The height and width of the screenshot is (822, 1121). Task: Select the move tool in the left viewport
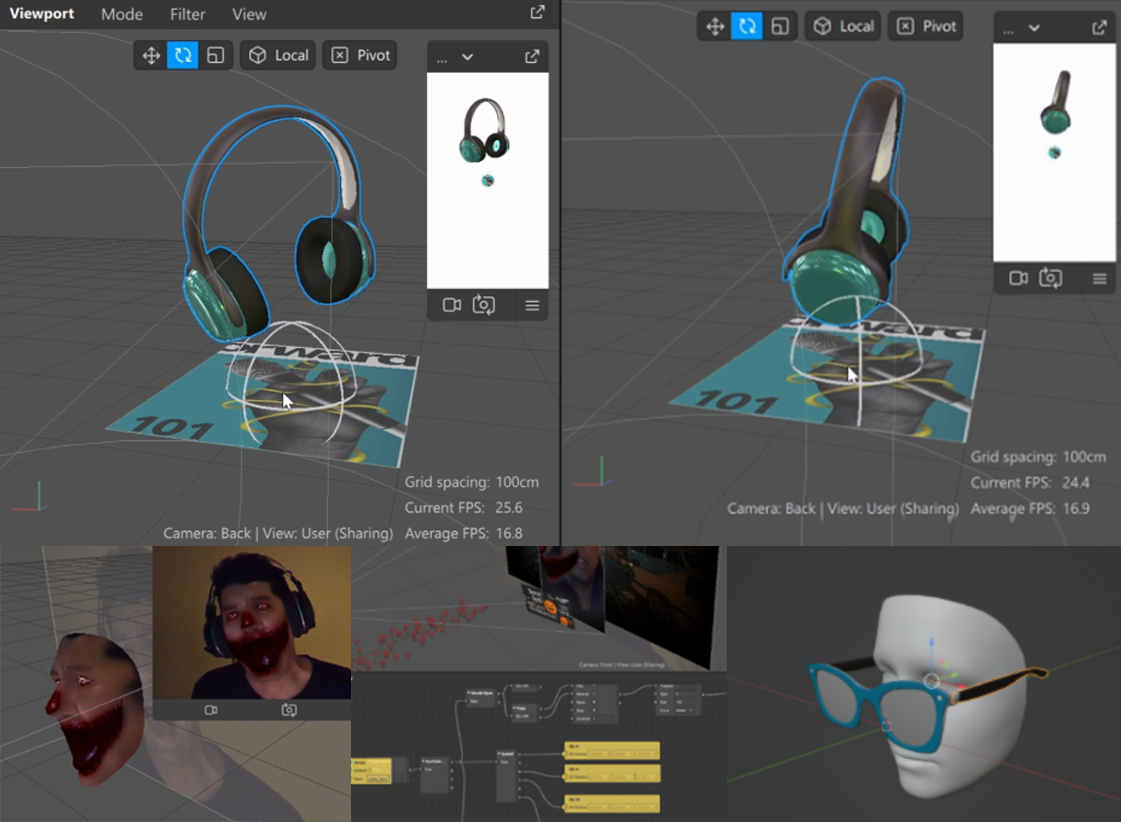(151, 56)
